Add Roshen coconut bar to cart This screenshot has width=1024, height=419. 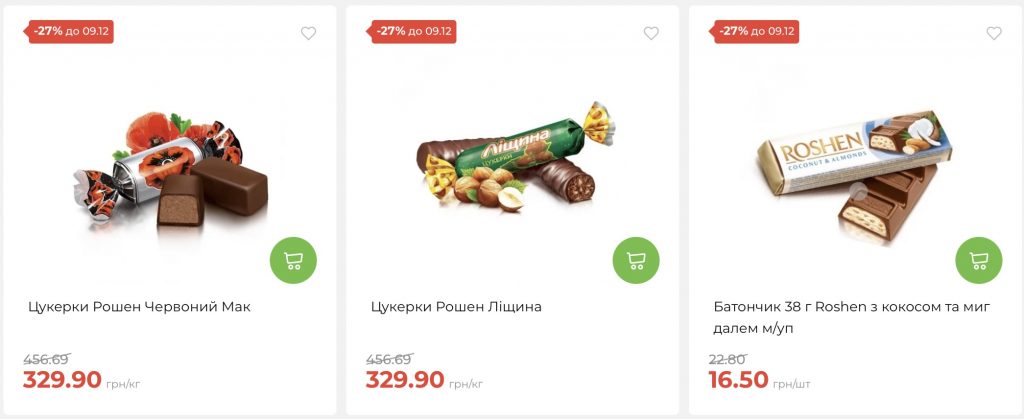click(x=979, y=260)
